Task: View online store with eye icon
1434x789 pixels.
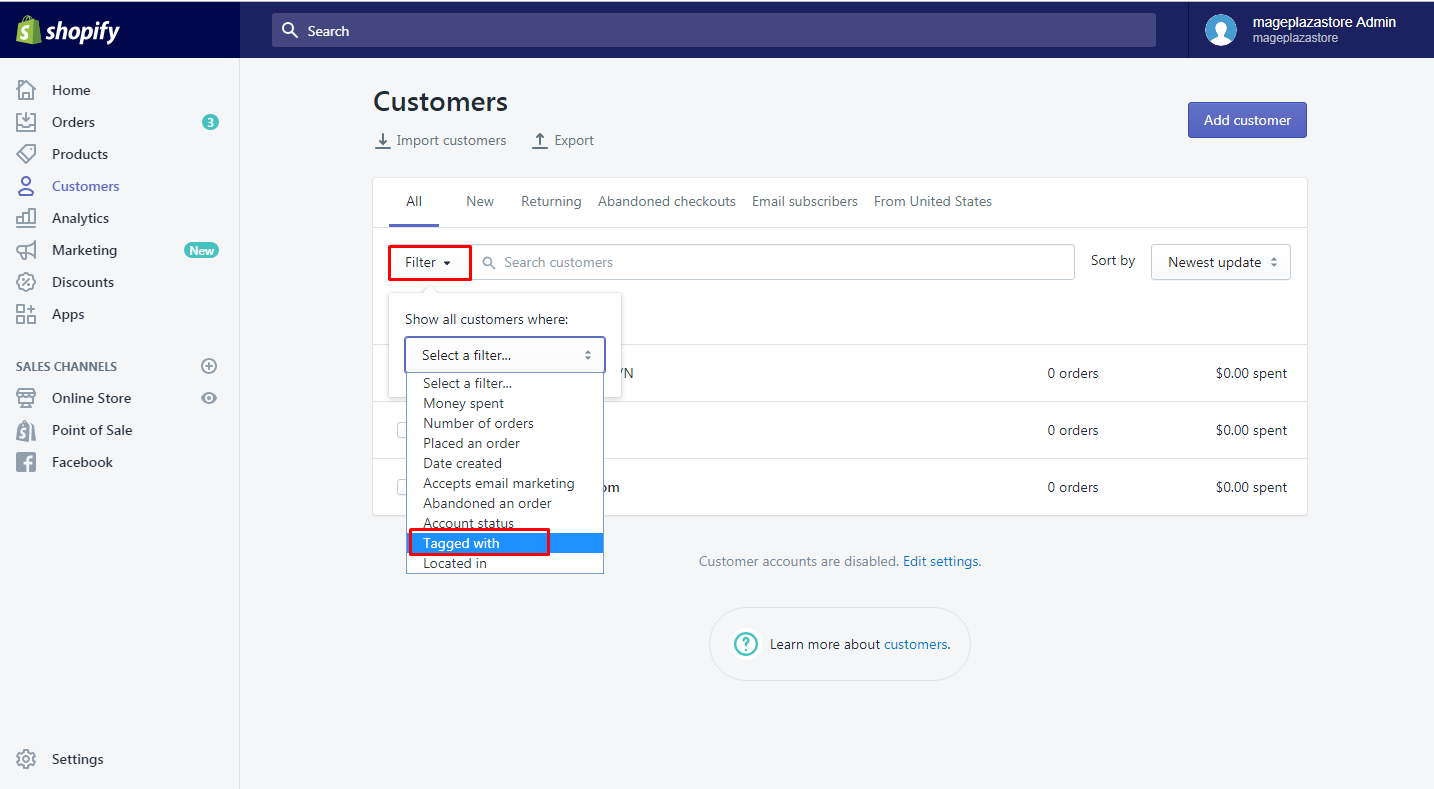Action: [x=209, y=398]
